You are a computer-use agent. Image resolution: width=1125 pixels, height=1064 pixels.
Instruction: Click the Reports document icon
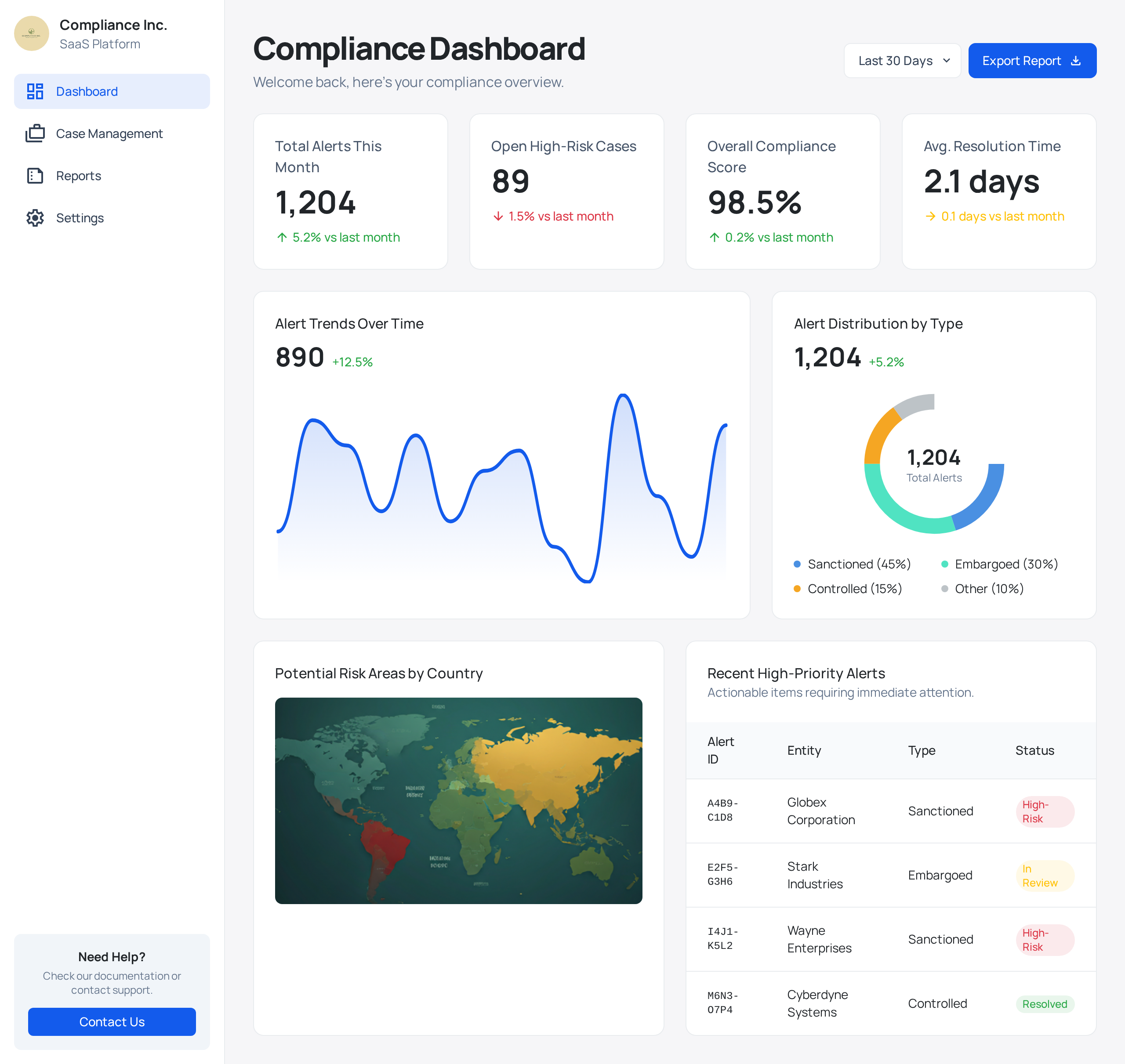(35, 176)
